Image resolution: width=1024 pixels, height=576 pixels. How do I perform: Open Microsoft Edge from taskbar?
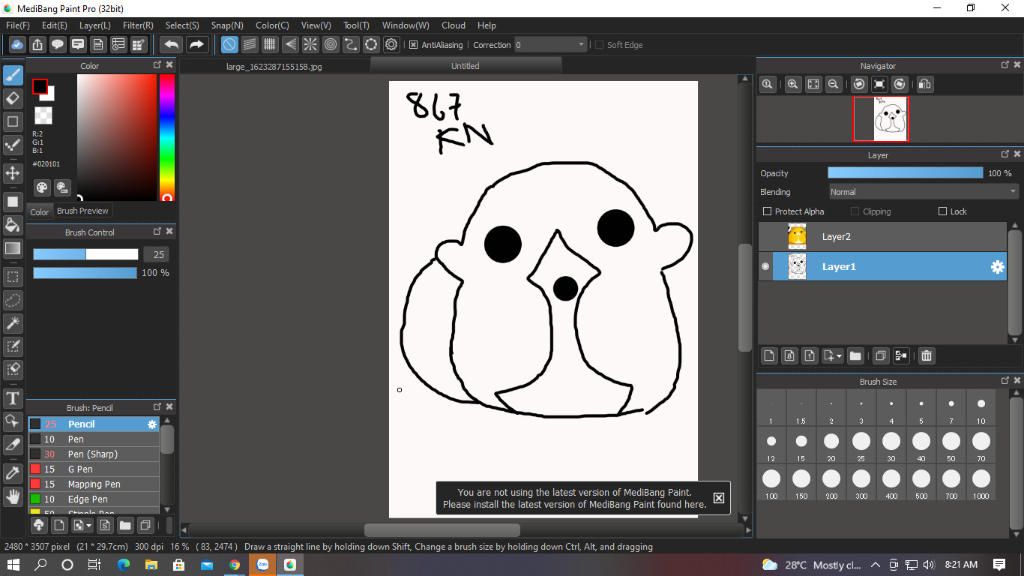point(123,565)
